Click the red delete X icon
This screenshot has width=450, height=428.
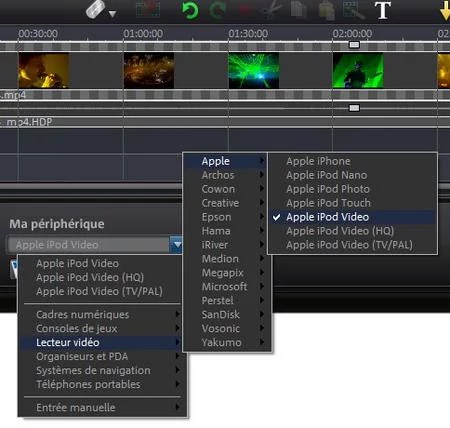(245, 10)
